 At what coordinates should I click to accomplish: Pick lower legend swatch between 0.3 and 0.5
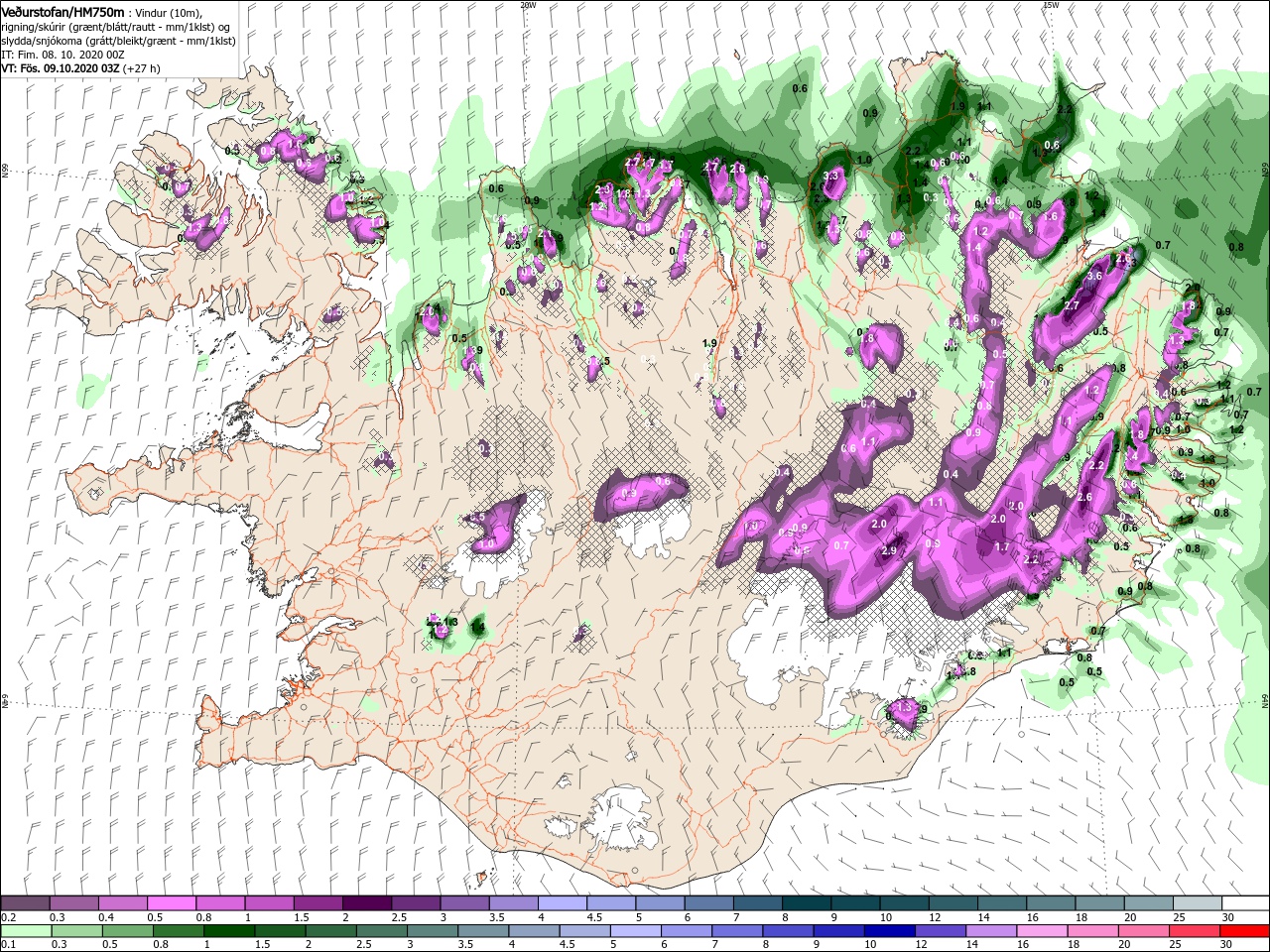pyautogui.click(x=75, y=931)
